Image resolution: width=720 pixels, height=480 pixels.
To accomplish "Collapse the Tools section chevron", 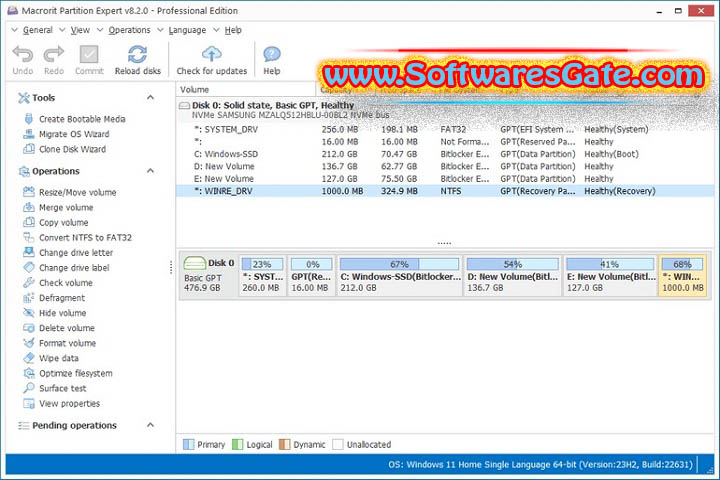I will 150,97.
